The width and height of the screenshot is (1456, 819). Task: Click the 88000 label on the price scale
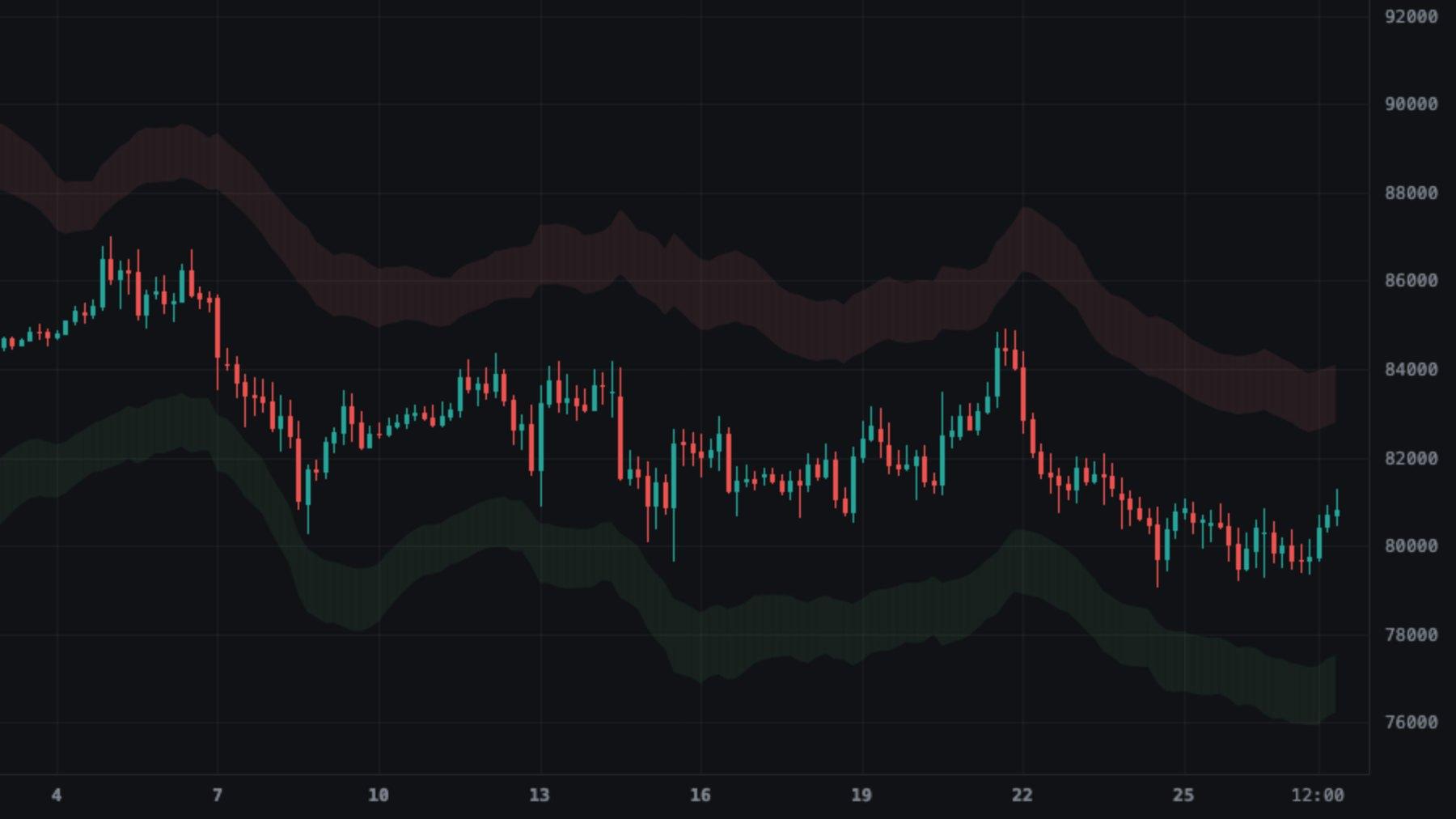point(1411,193)
